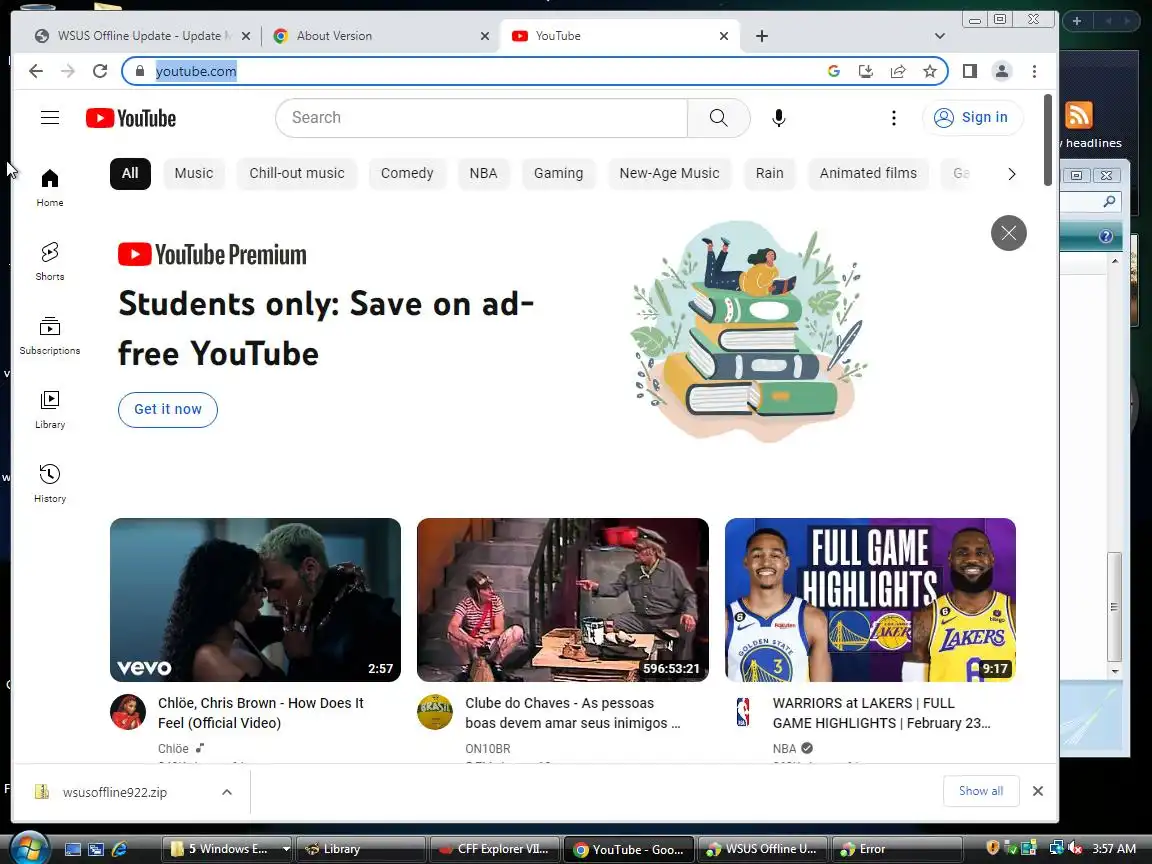Open Chrome profile icon

coord(1001,71)
